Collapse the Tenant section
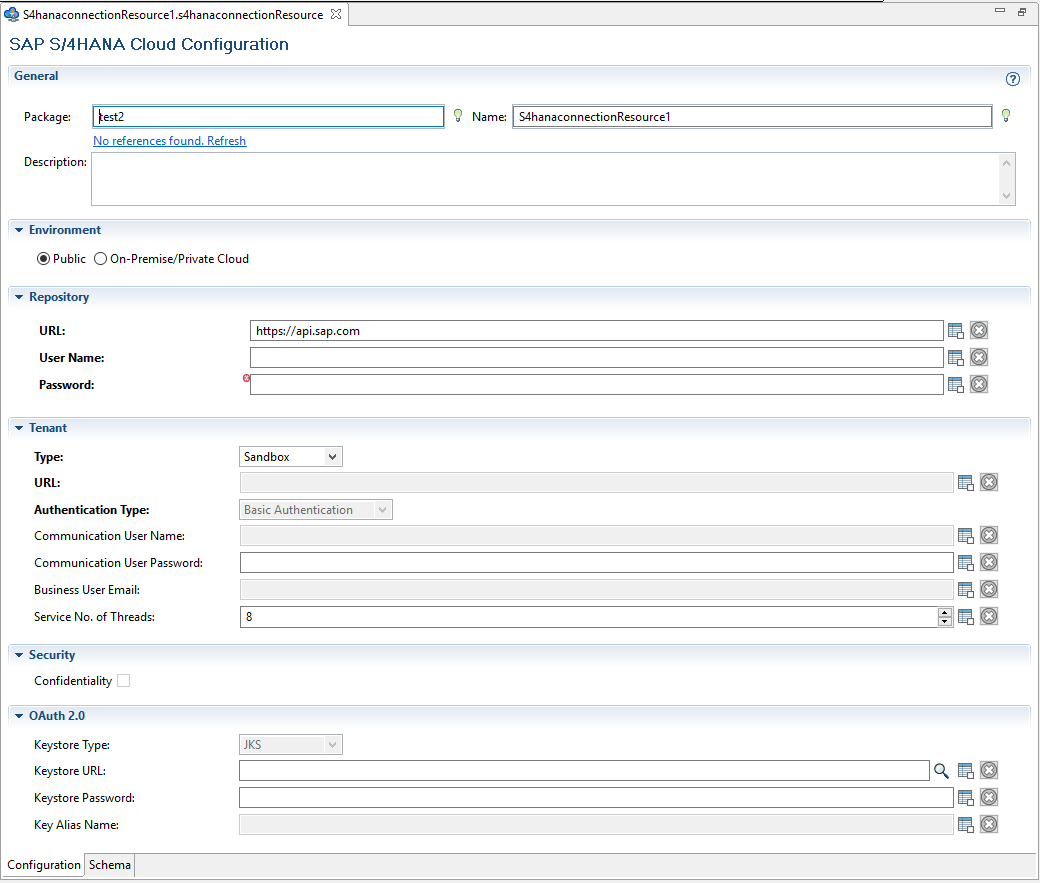The width and height of the screenshot is (1040, 883). tap(19, 429)
